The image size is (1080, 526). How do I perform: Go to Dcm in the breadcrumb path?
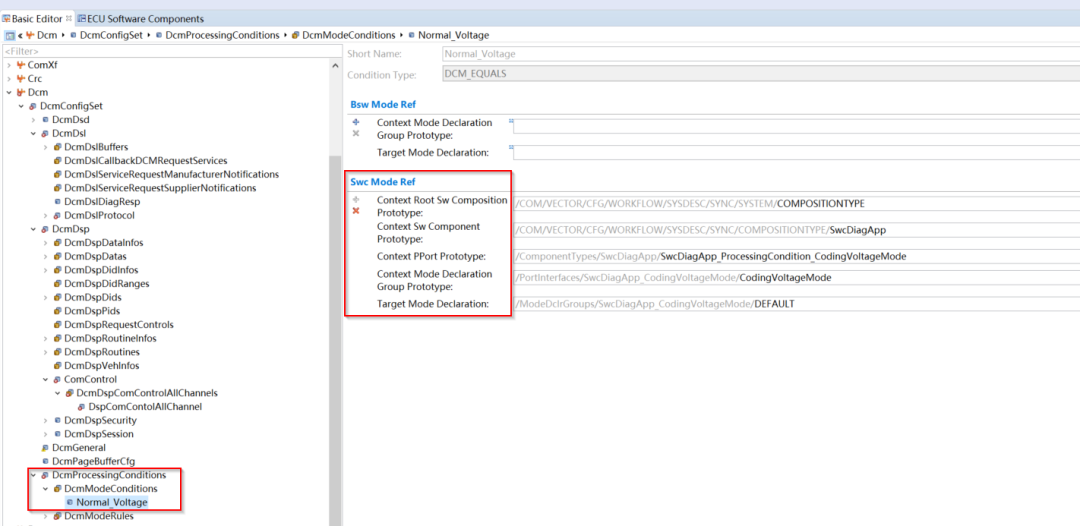click(47, 35)
